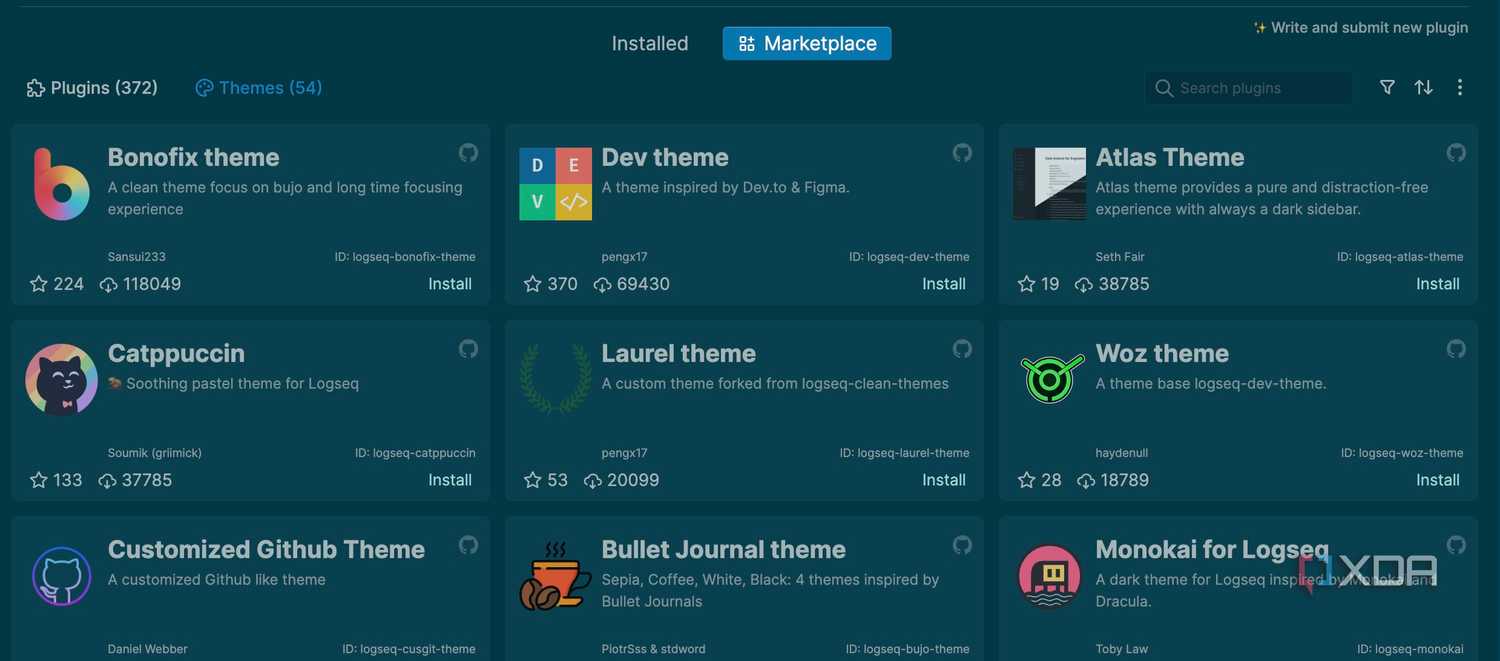The image size is (1500, 661).
Task: Click the Atlas Theme preview thumbnail
Action: (1049, 184)
